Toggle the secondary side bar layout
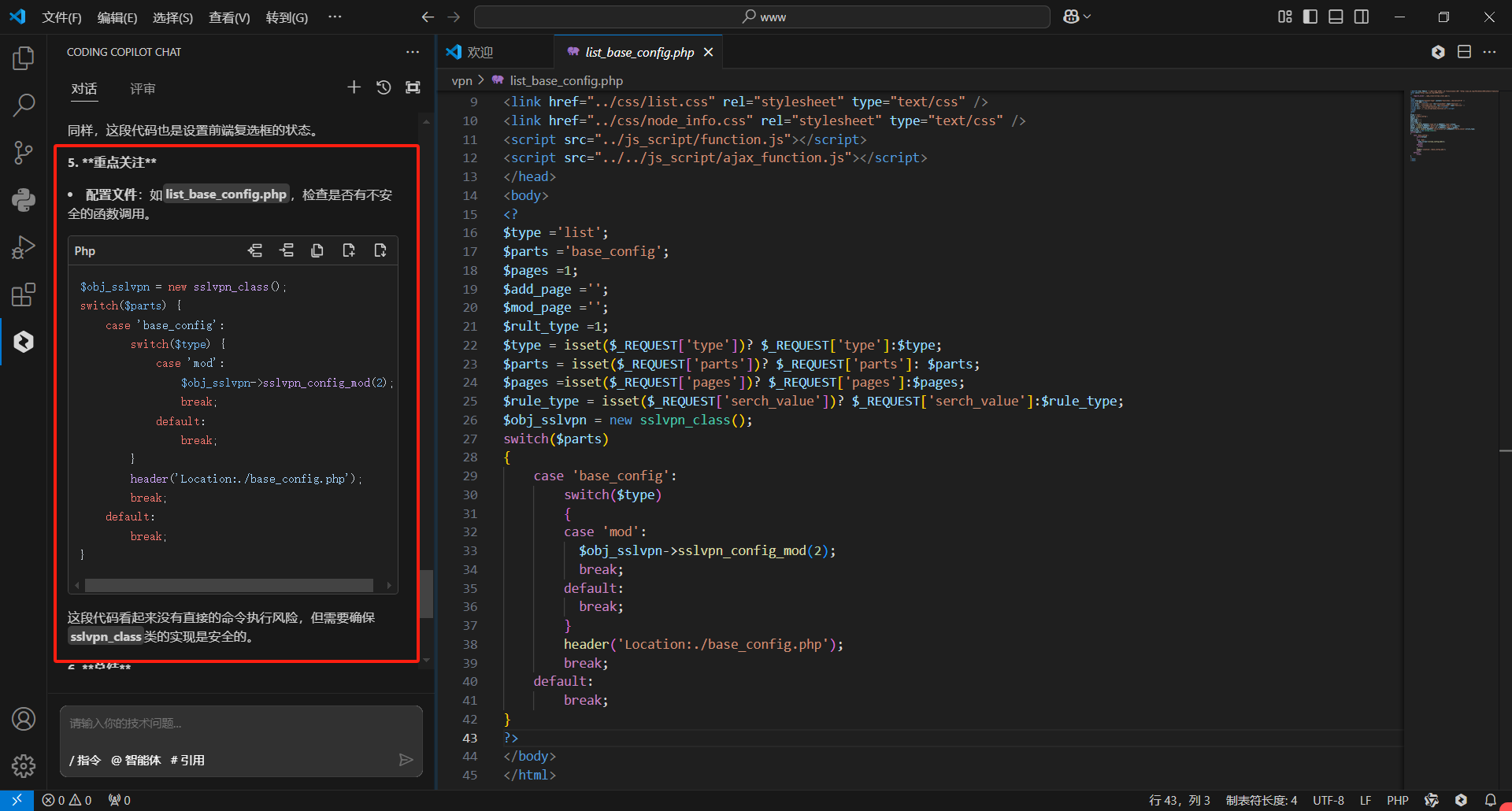 pos(1362,17)
